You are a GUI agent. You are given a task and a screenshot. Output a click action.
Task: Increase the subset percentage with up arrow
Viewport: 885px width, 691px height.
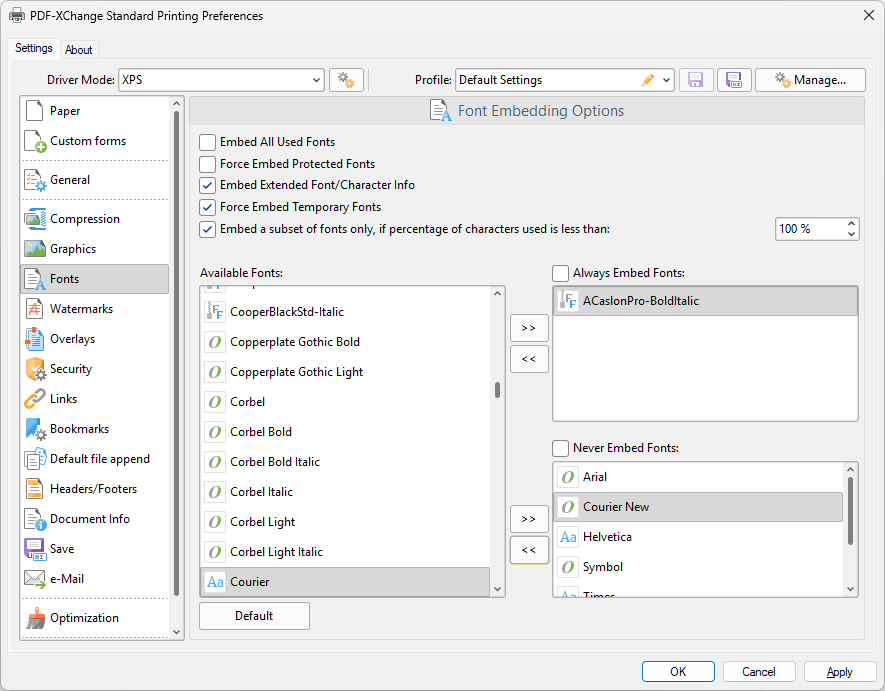852,224
